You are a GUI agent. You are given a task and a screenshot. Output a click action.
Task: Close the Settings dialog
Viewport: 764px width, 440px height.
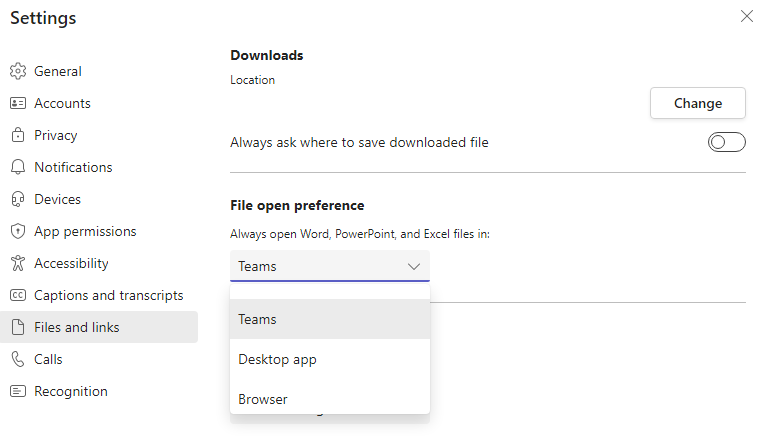point(746,16)
